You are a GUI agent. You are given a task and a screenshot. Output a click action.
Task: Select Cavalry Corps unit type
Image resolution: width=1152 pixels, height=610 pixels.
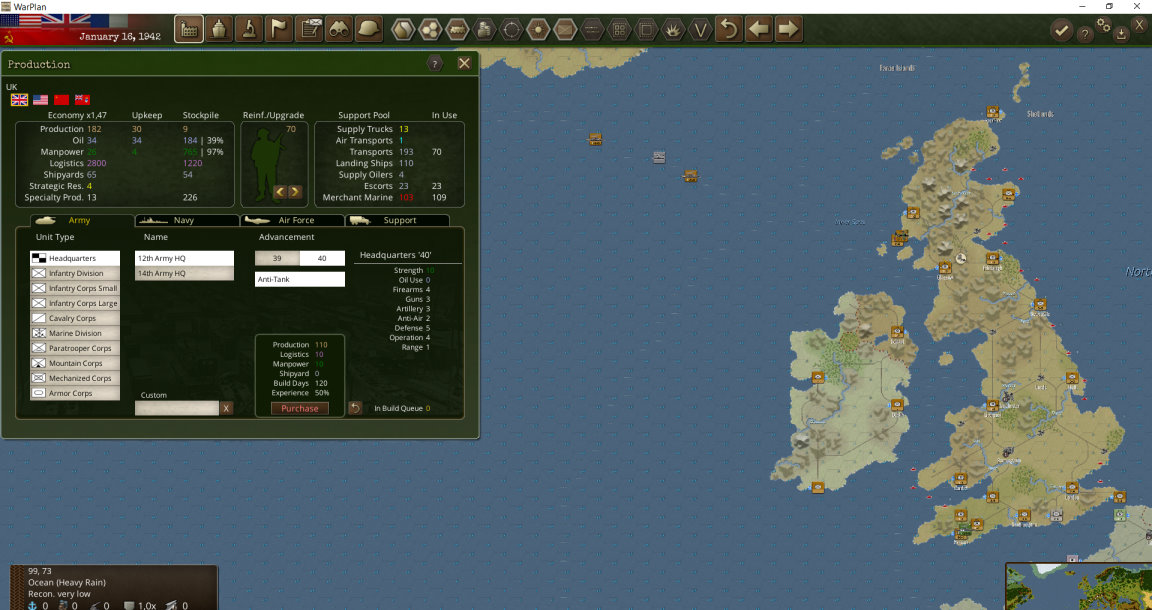pyautogui.click(x=75, y=318)
